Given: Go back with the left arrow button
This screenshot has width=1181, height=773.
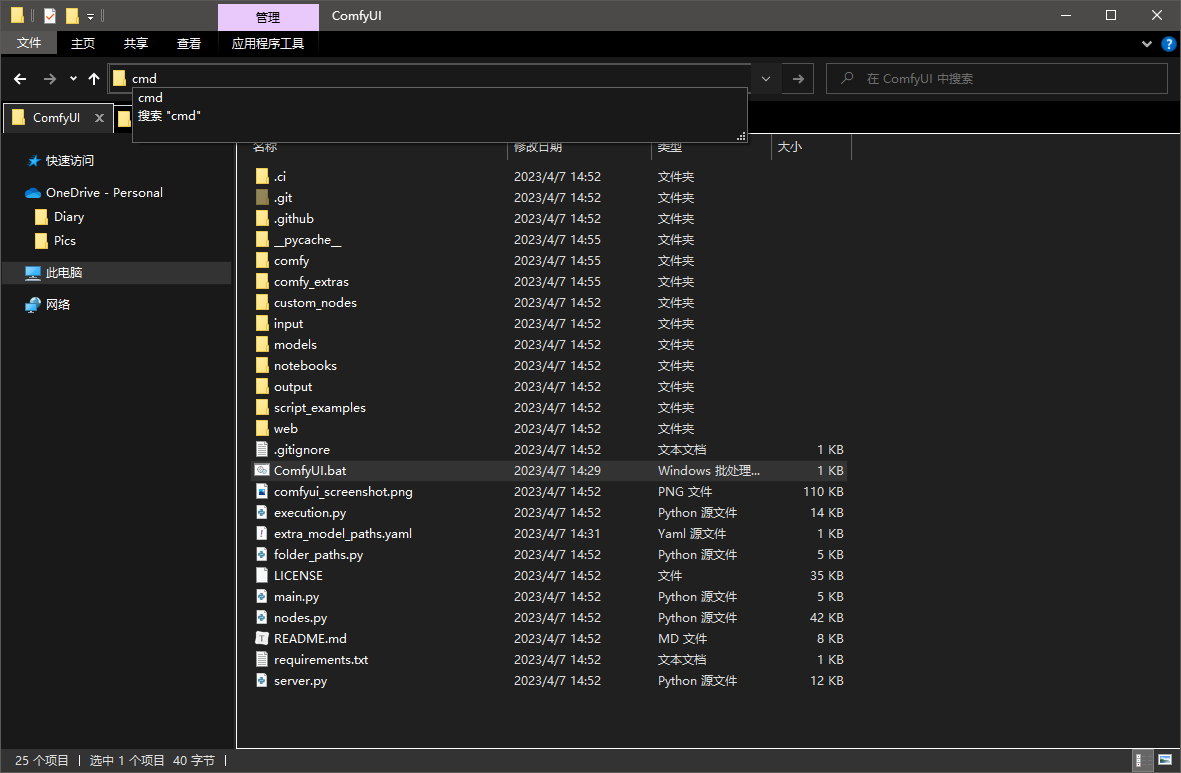Looking at the screenshot, I should (20, 78).
